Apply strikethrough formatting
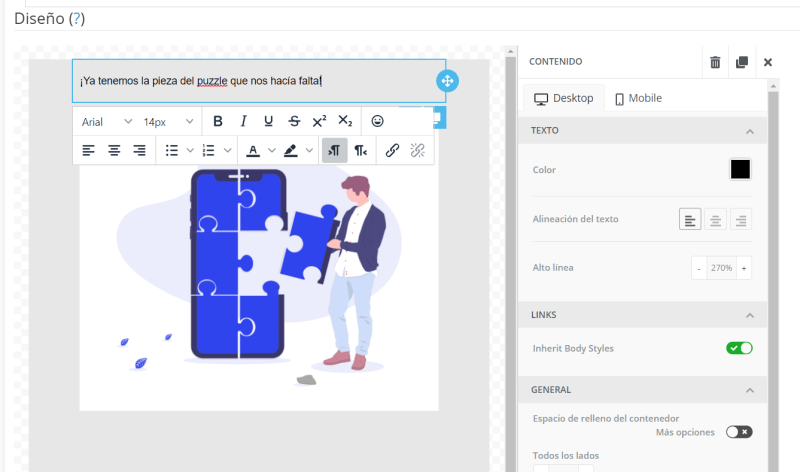The image size is (800, 472). click(x=294, y=121)
